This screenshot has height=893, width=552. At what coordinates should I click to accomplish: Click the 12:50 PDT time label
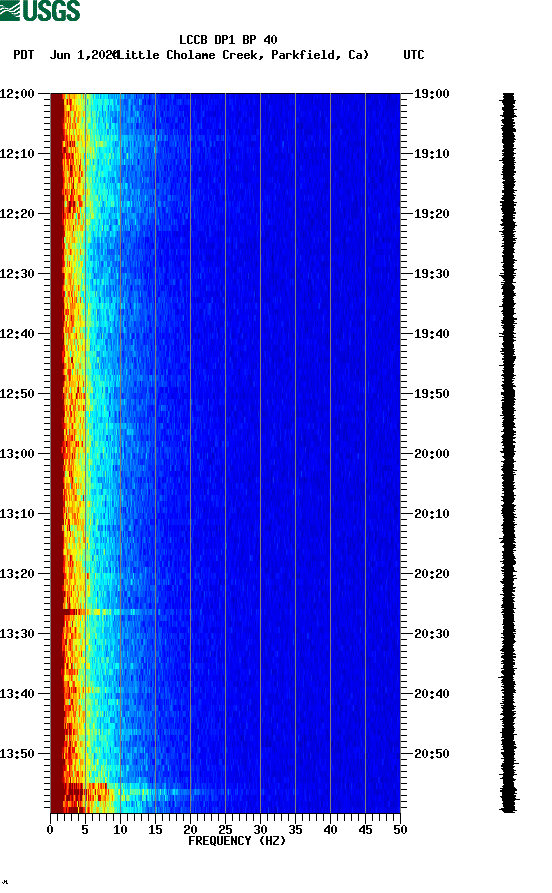17,394
